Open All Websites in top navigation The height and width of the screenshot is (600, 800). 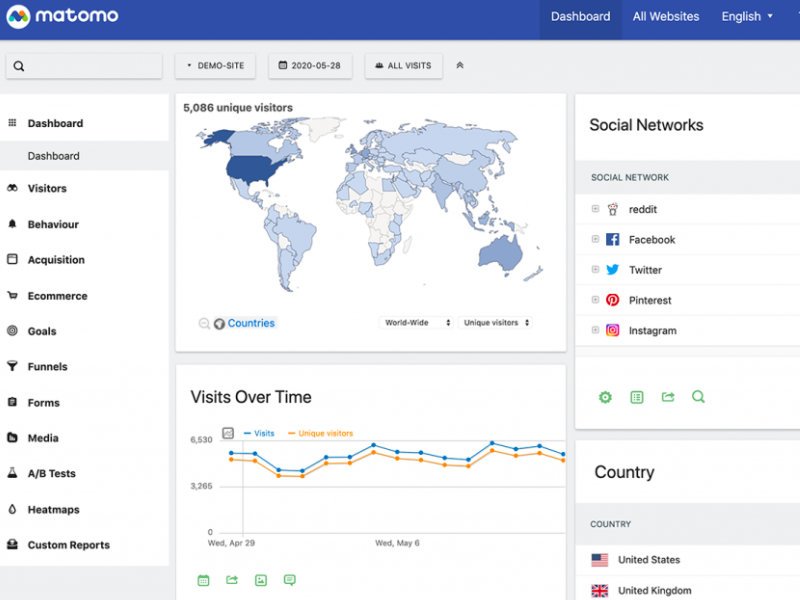(x=666, y=17)
